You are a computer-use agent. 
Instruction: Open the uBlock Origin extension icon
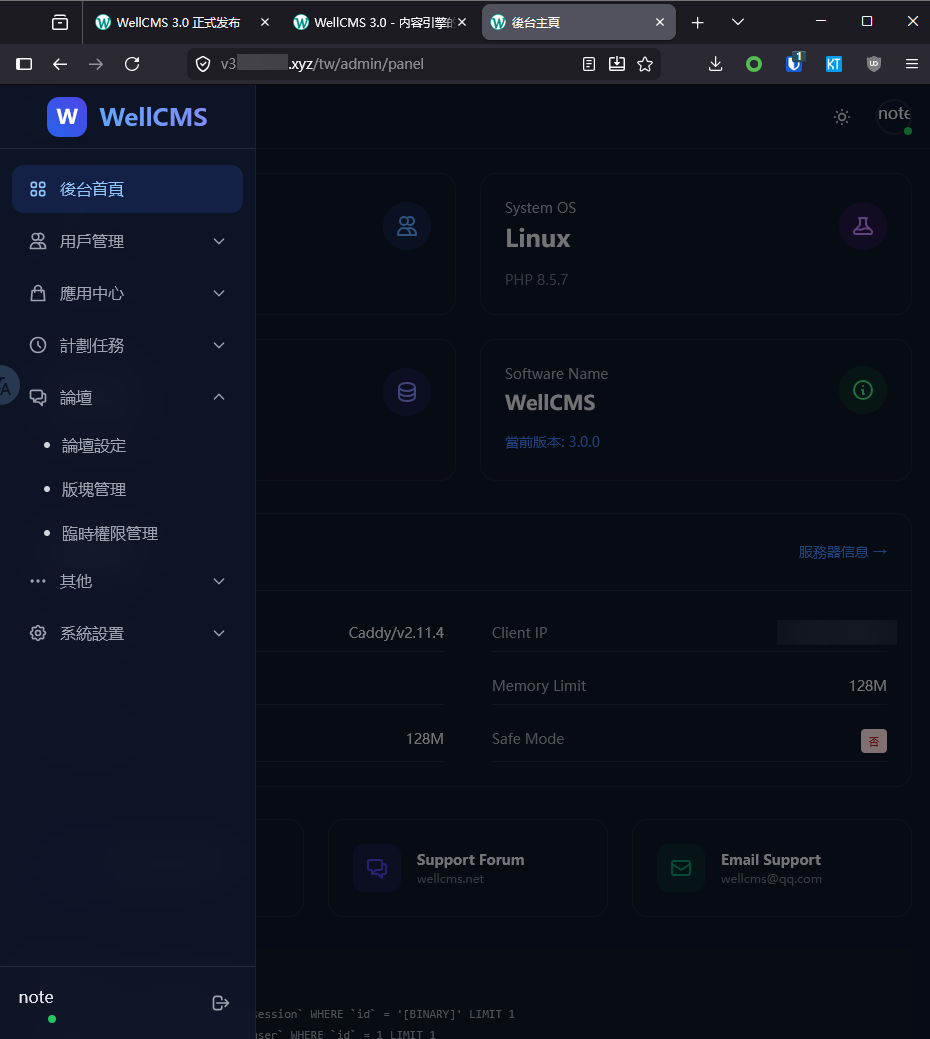tap(874, 64)
